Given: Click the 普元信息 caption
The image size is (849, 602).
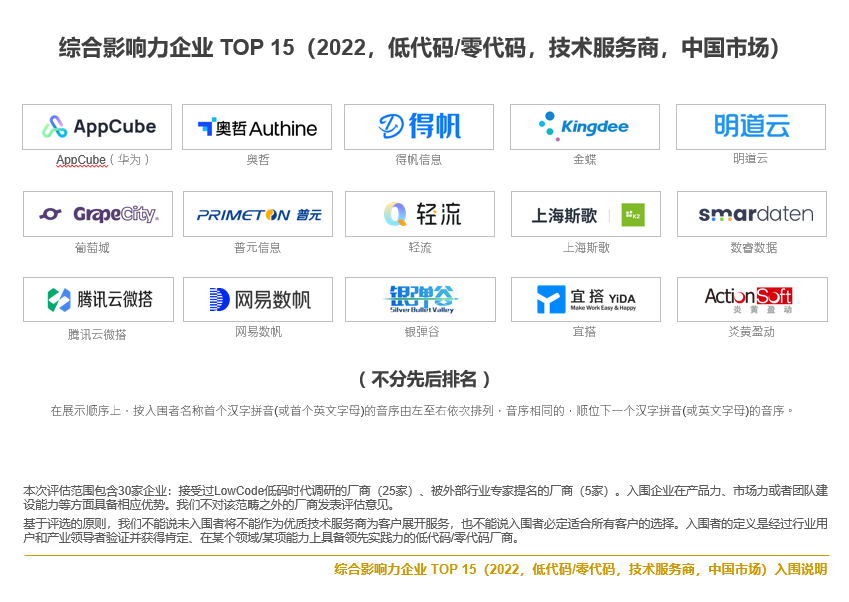Looking at the screenshot, I should click(x=257, y=248).
